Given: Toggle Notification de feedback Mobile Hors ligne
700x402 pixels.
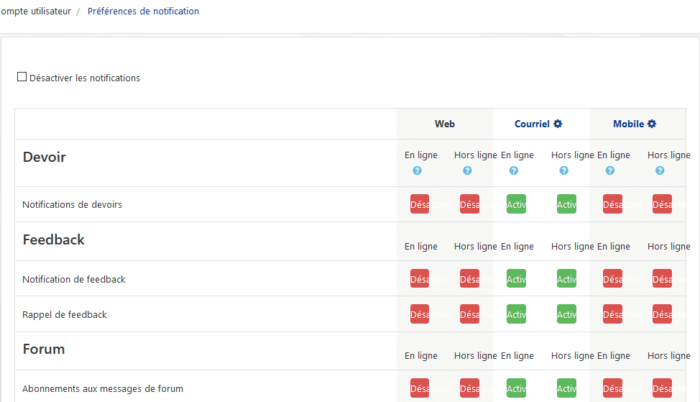Looking at the screenshot, I should coord(662,279).
